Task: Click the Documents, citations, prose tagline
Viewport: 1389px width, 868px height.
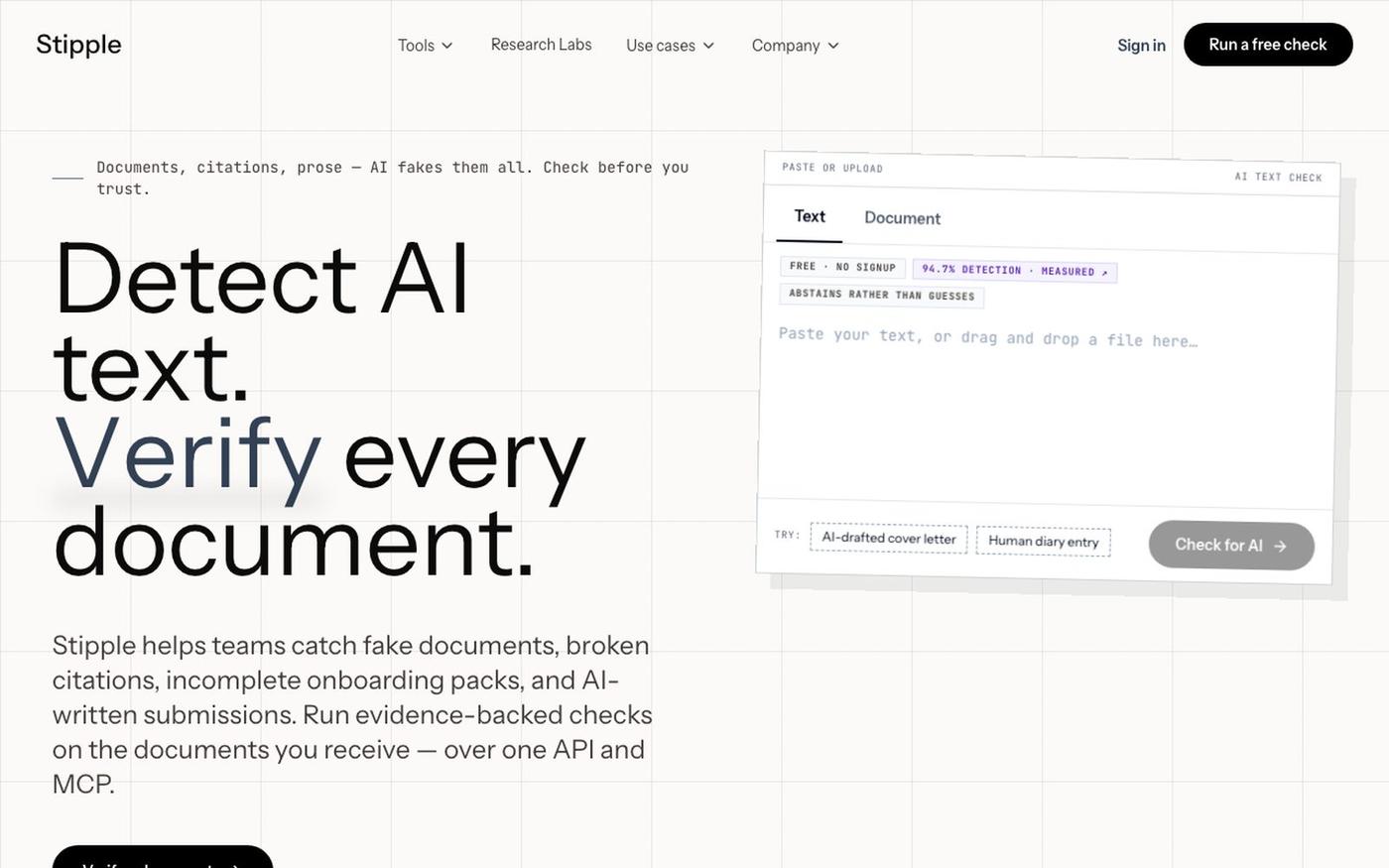Action: pos(392,178)
